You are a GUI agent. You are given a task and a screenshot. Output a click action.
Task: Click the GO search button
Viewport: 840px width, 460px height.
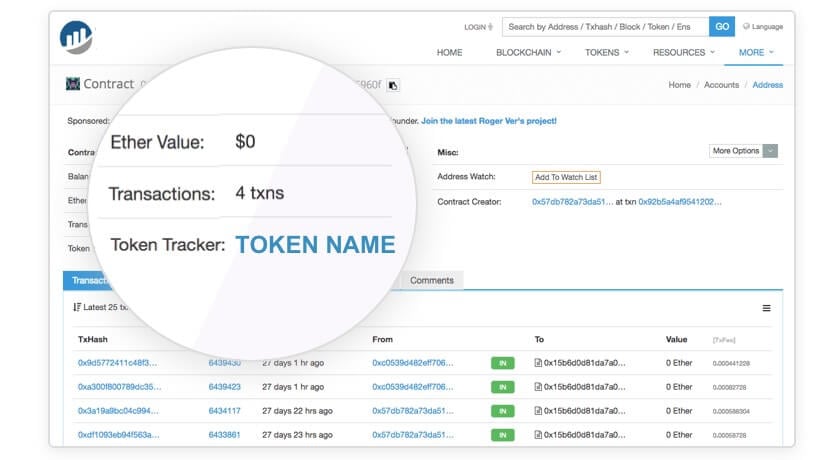point(722,27)
